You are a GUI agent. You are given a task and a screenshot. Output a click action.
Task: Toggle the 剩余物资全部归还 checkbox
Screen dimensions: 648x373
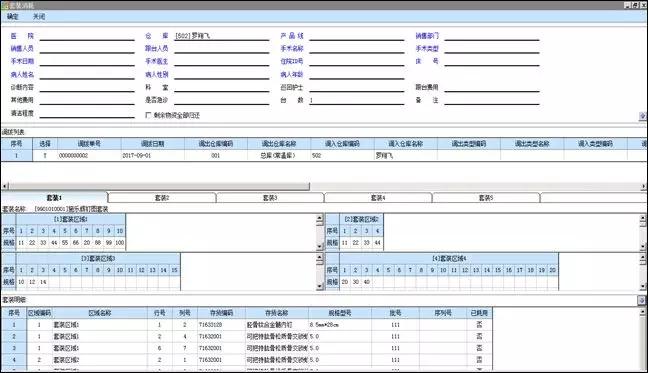148,115
